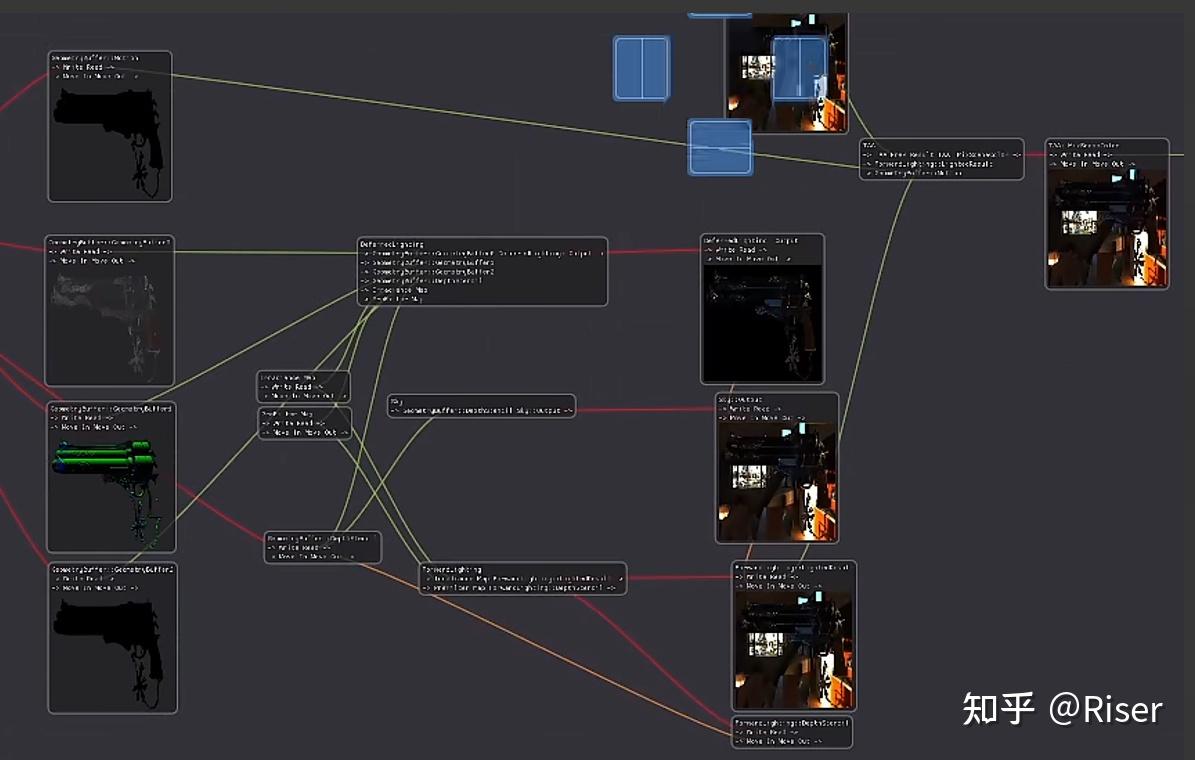
Task: Click the ForwardLighting pass node title
Action: coord(452,569)
